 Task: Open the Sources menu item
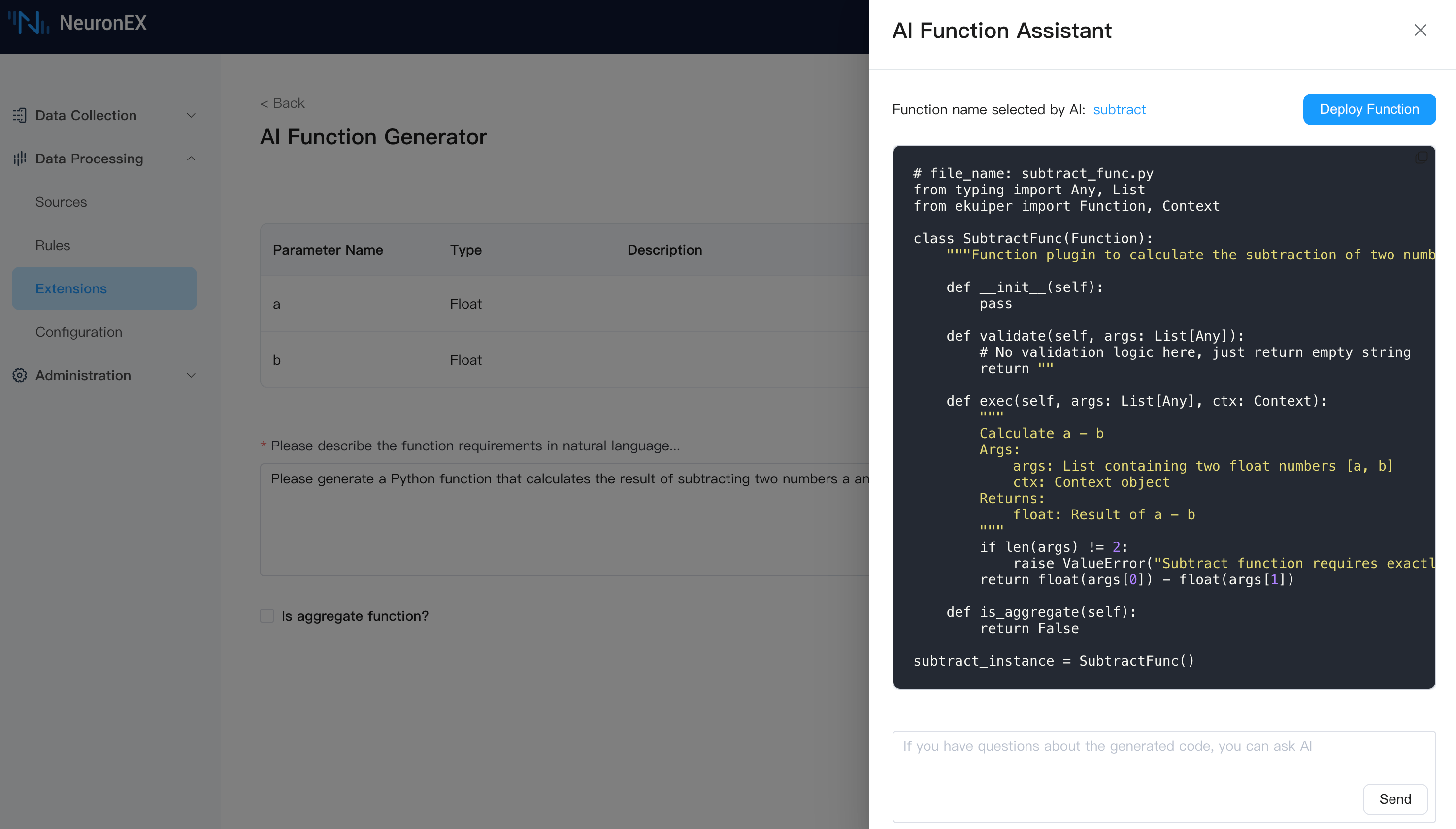tap(61, 202)
